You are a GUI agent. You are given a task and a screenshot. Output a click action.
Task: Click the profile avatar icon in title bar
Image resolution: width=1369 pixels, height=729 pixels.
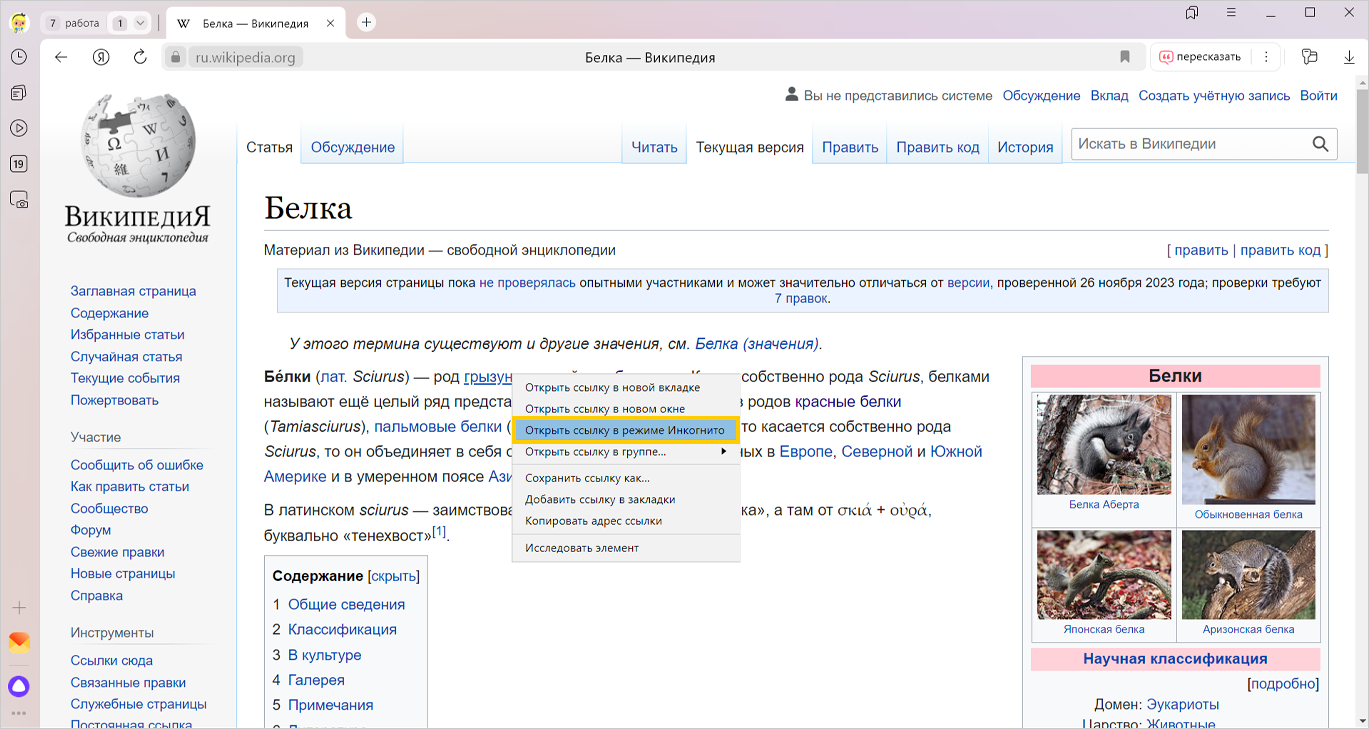pyautogui.click(x=20, y=22)
